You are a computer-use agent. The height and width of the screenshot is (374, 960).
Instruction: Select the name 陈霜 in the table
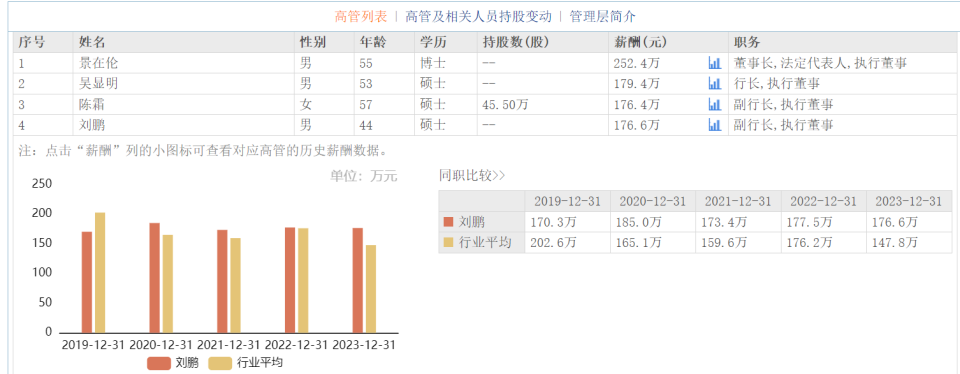coord(92,105)
